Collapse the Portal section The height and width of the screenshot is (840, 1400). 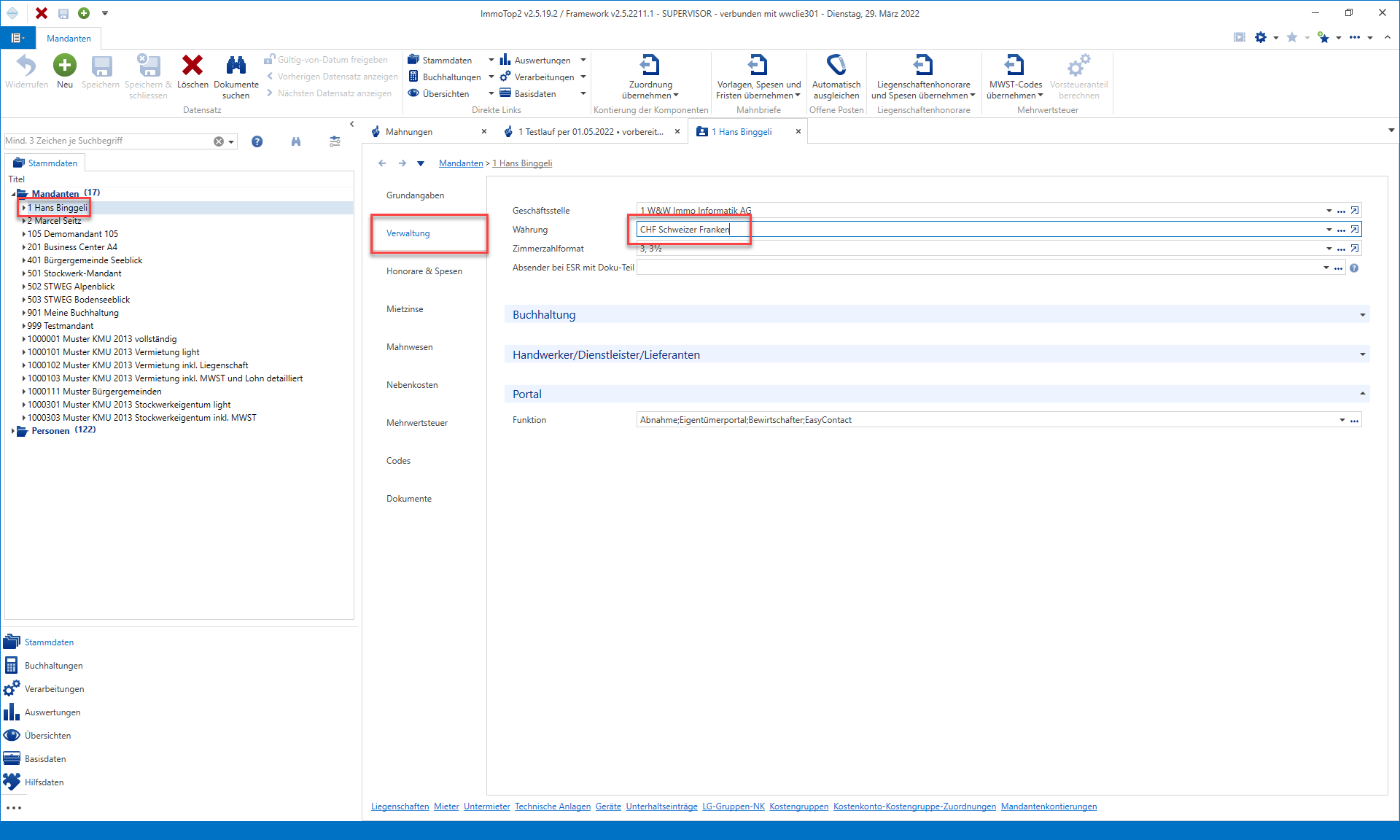[x=1362, y=394]
